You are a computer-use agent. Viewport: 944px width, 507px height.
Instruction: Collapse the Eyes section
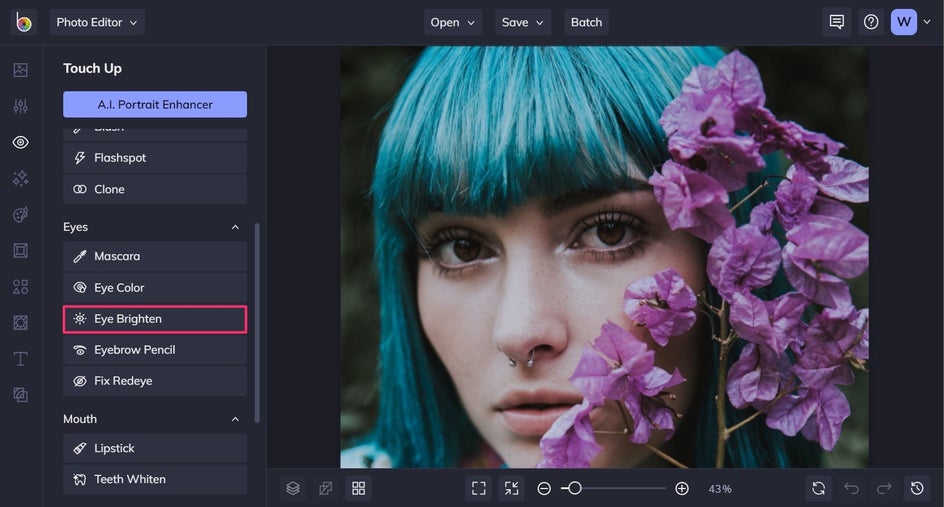tap(235, 227)
